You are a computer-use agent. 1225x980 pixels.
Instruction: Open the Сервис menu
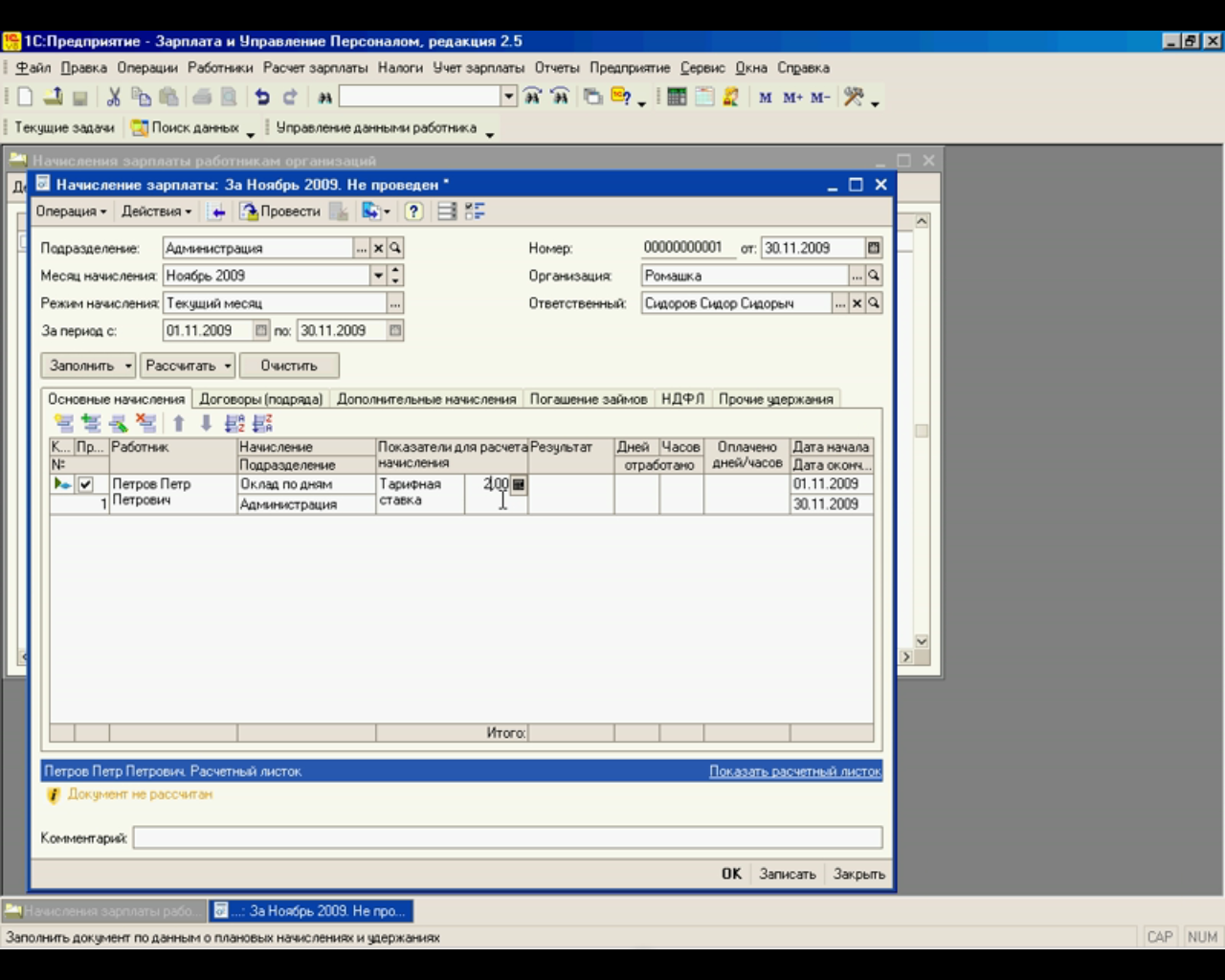click(702, 68)
